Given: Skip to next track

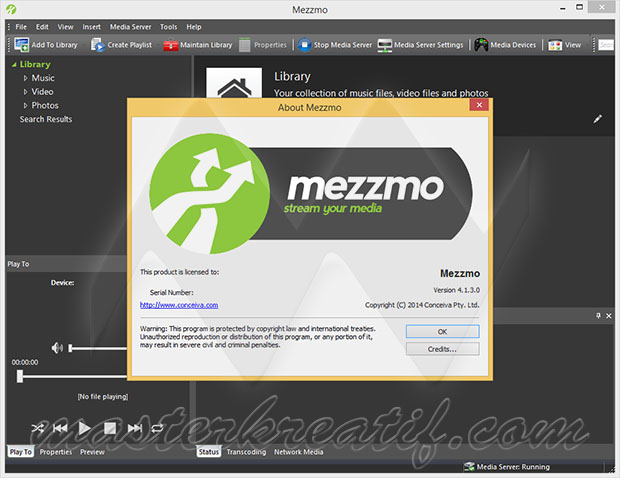Looking at the screenshot, I should pos(135,428).
